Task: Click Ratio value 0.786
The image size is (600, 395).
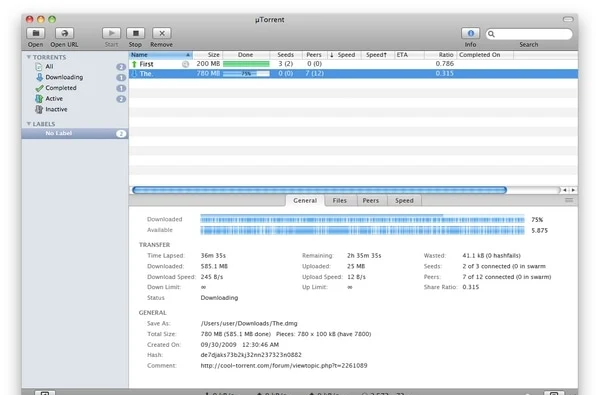Action: (x=445, y=64)
